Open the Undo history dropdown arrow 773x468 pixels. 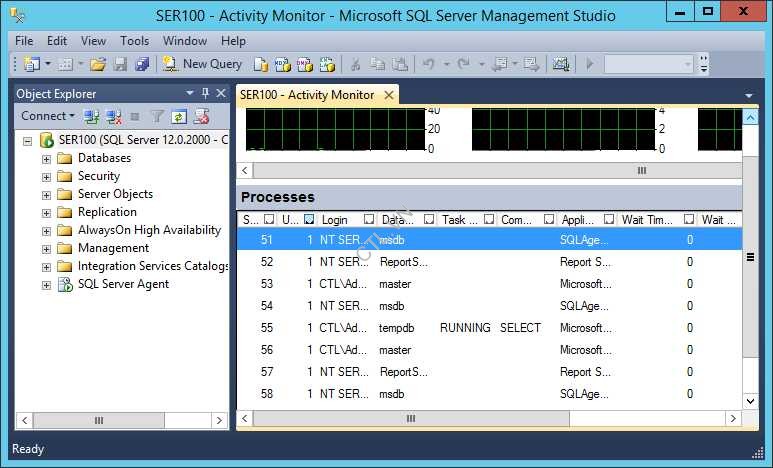coord(446,64)
